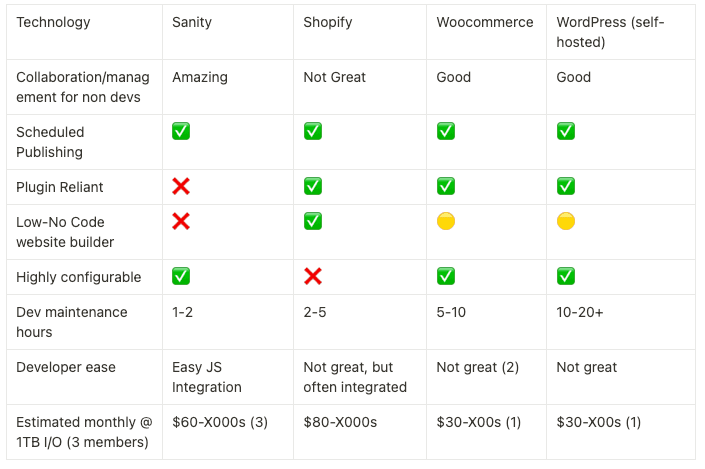Click the green checkmark for Woocommerce Scheduled Publishing
This screenshot has height=469, width=705.
(x=446, y=131)
